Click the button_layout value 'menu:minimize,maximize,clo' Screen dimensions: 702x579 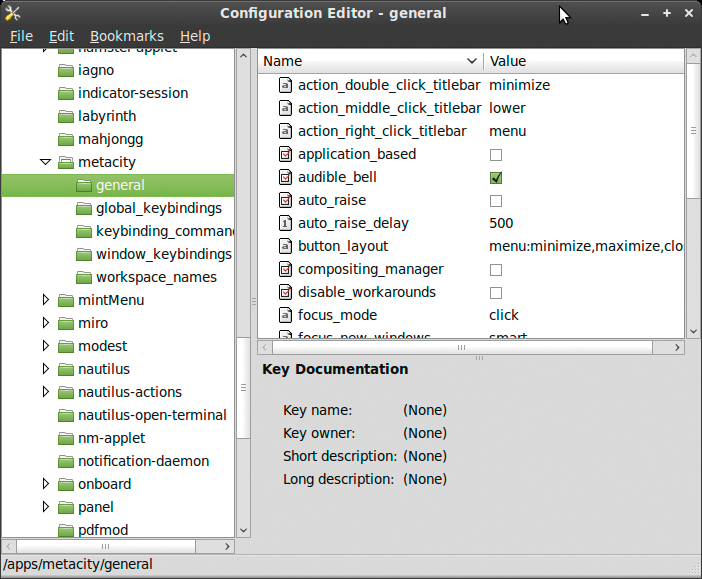[x=586, y=246]
